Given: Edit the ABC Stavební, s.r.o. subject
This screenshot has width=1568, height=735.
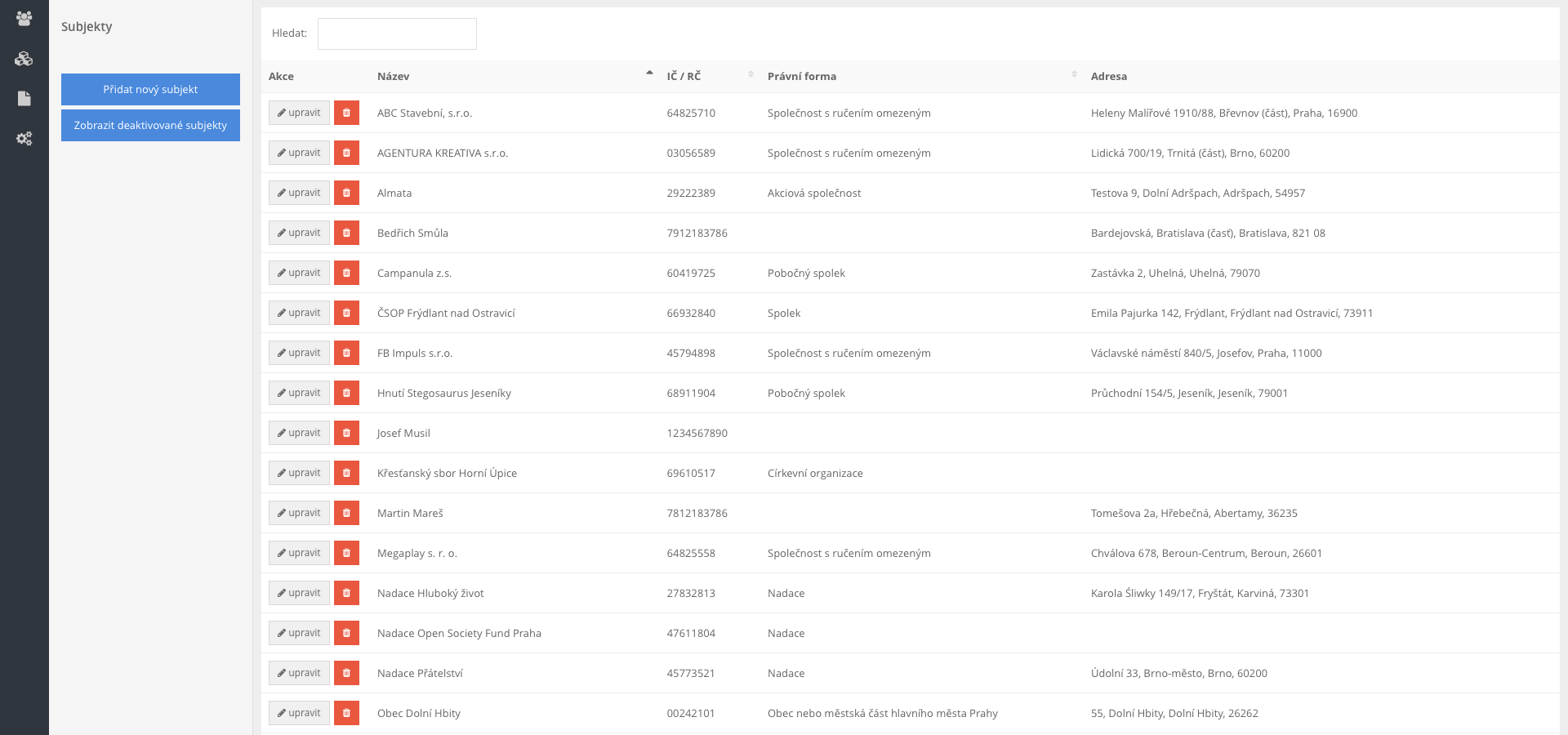Looking at the screenshot, I should (x=299, y=113).
